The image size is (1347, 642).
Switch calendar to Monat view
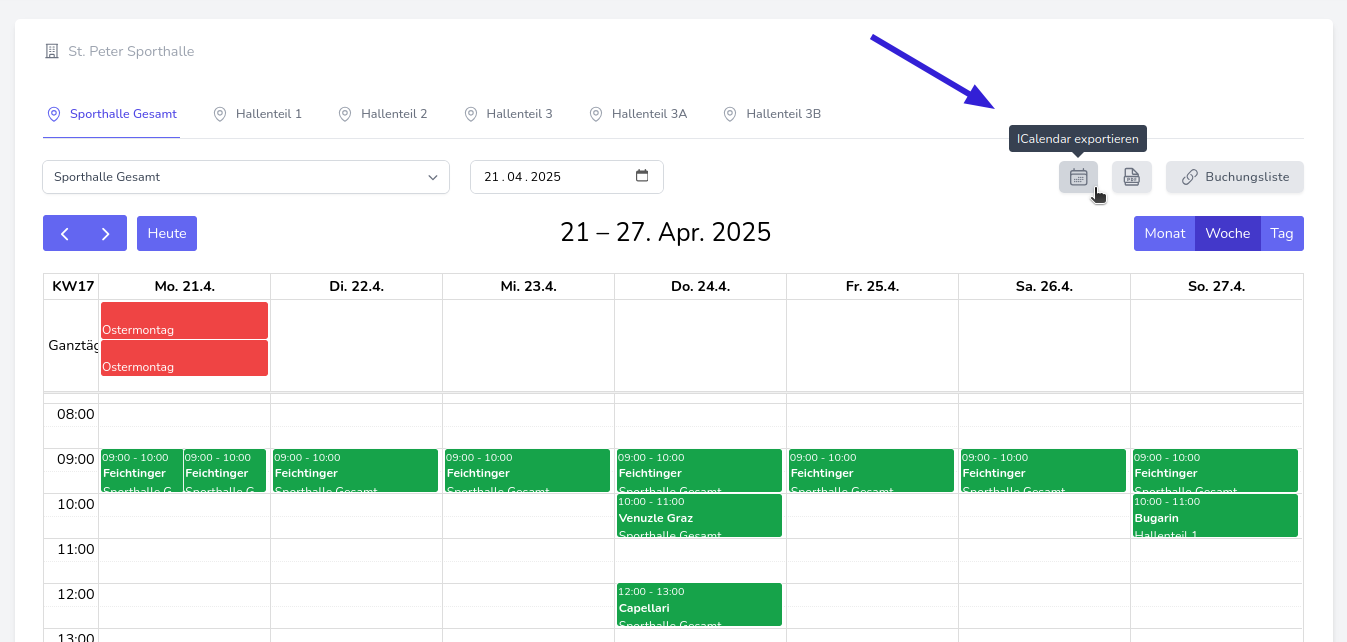click(1164, 233)
